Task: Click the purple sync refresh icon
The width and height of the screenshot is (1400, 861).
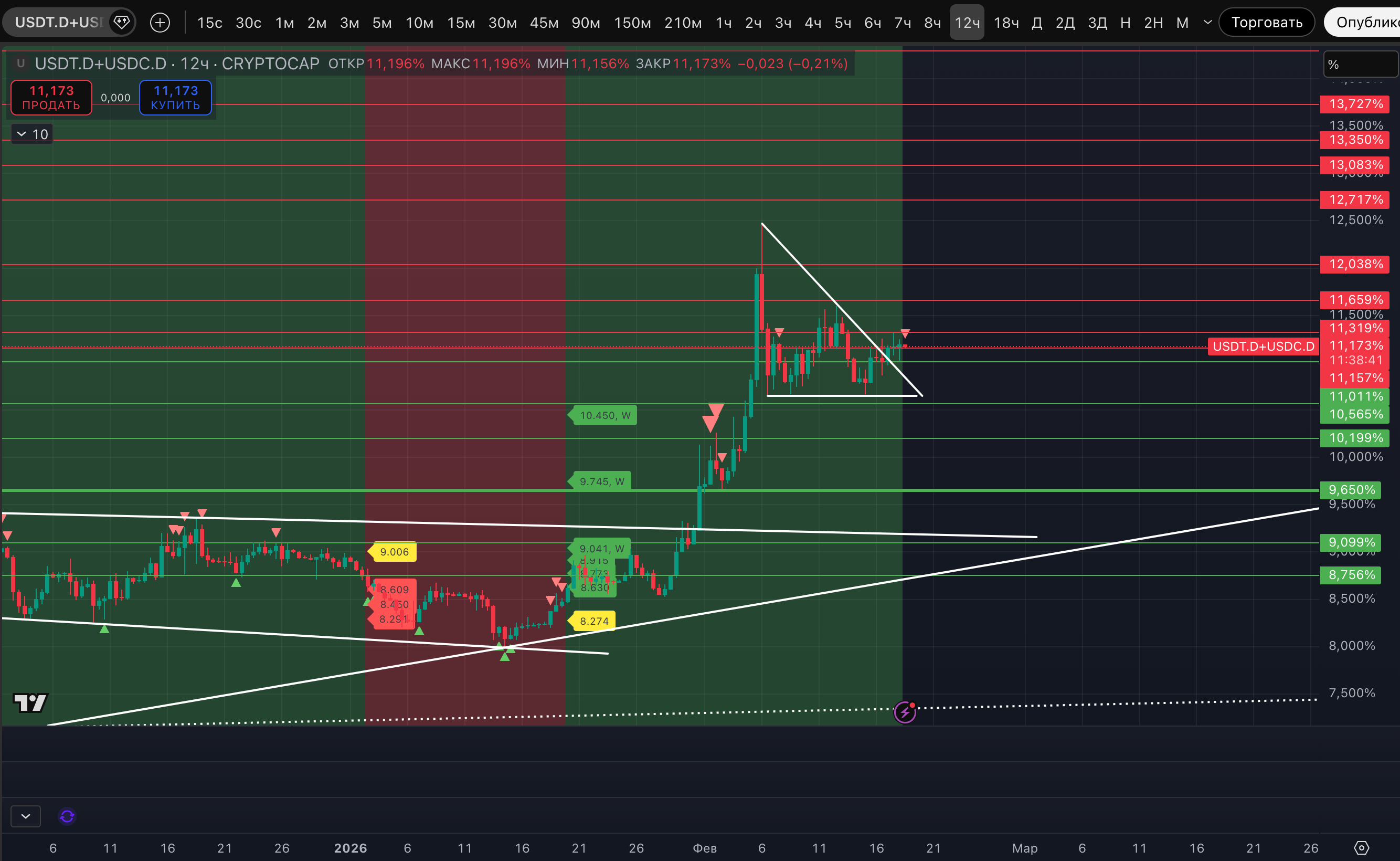Action: 67,816
